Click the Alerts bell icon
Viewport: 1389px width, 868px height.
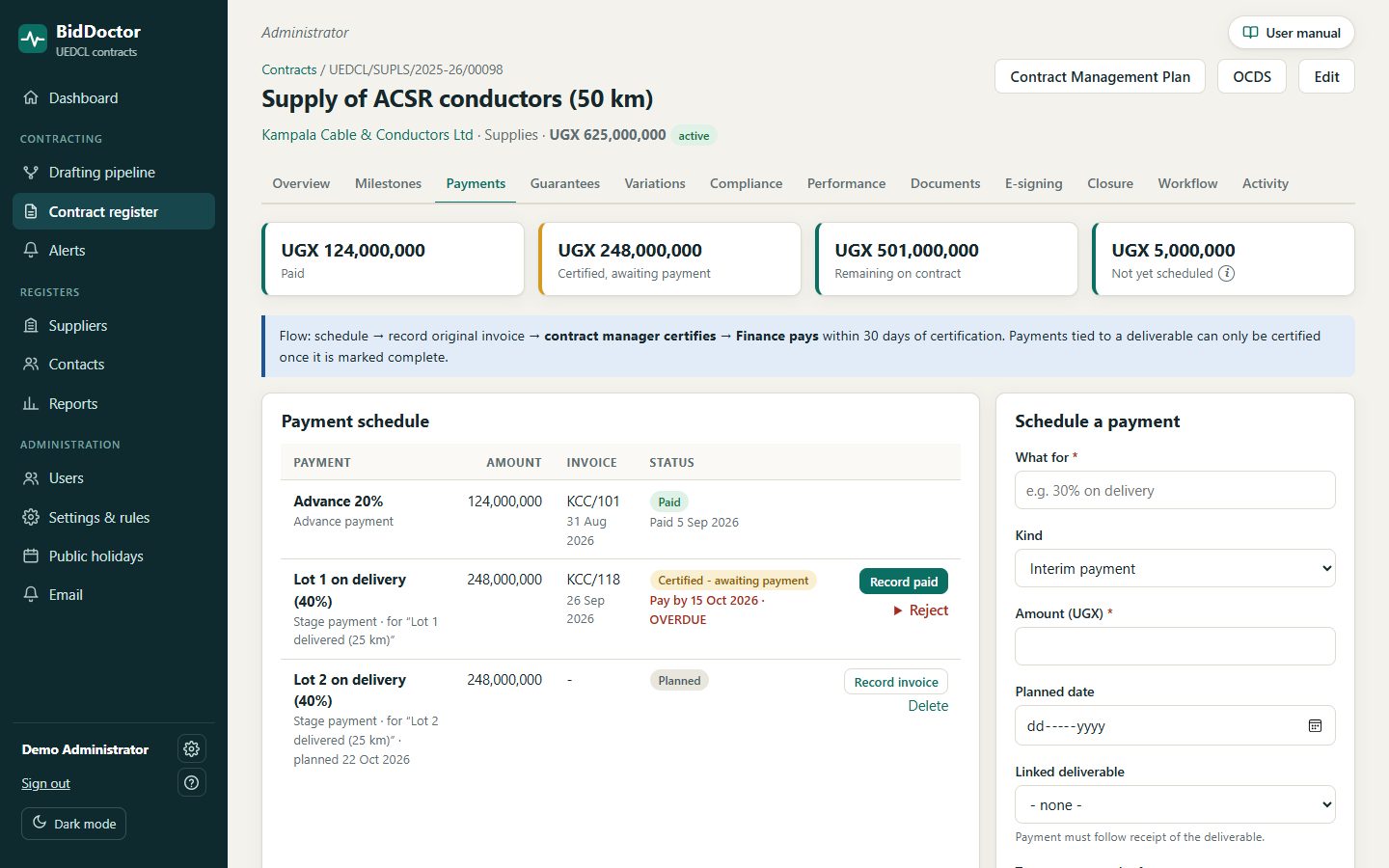coord(31,250)
